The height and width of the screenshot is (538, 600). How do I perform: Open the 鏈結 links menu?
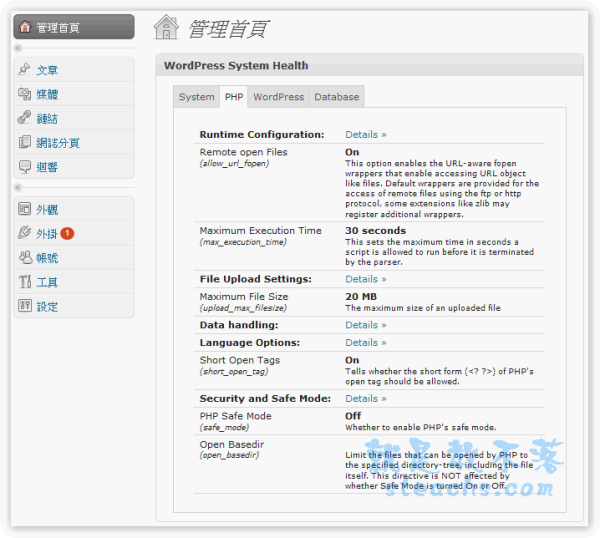74,118
